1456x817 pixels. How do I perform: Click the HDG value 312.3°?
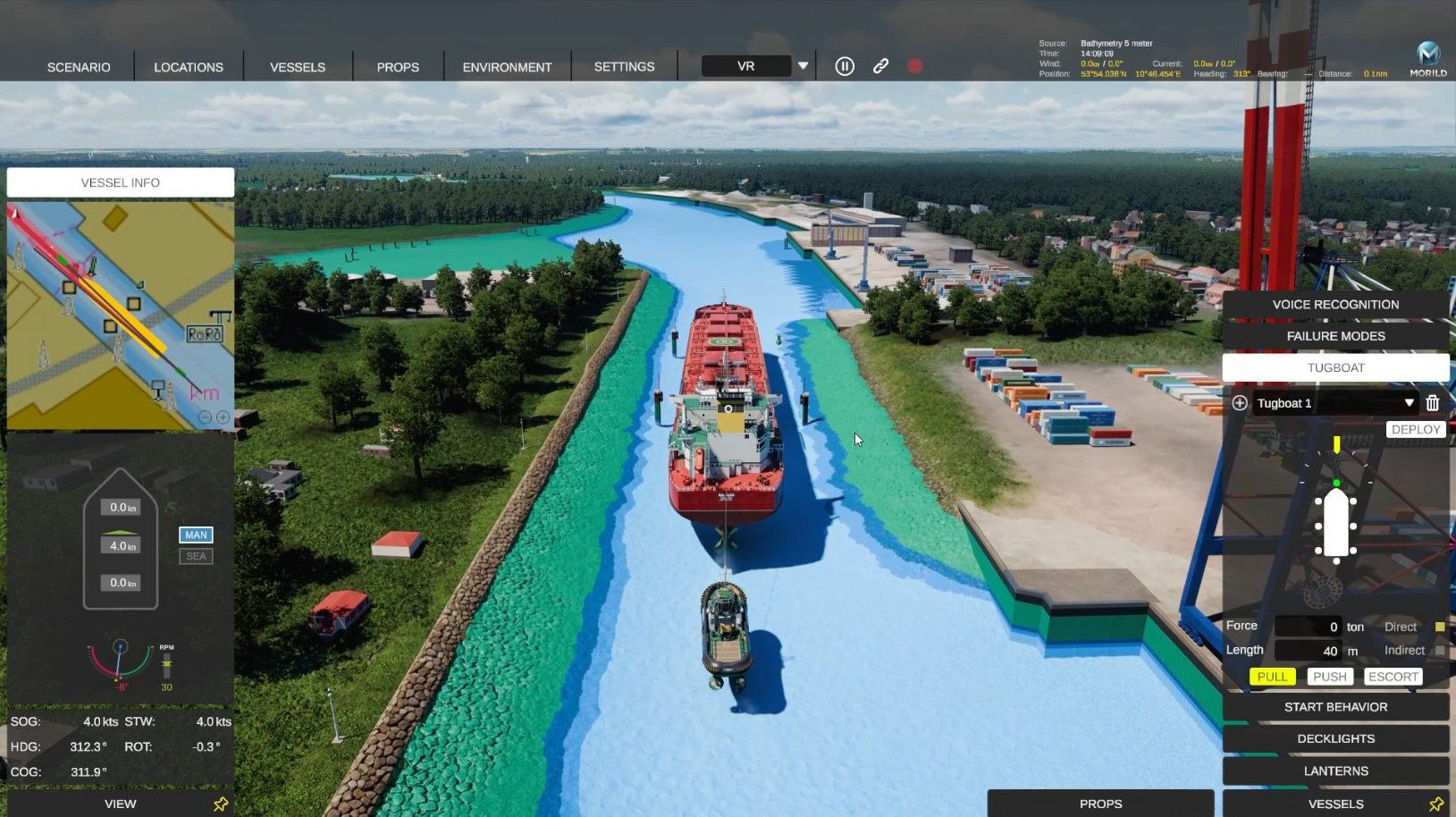88,746
